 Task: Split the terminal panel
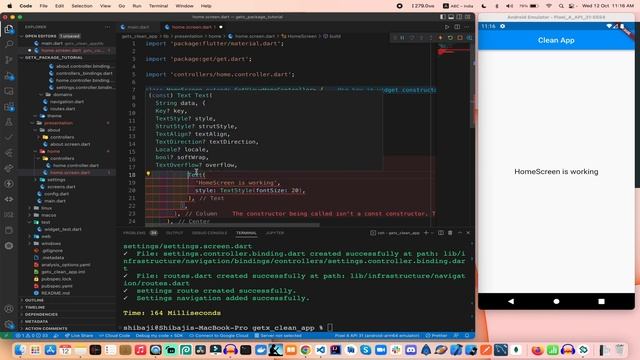click(x=441, y=233)
